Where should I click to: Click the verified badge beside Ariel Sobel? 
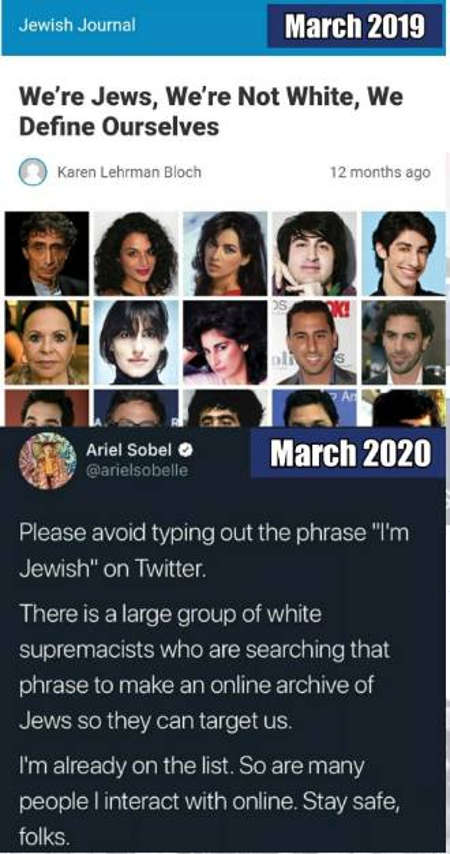tap(186, 451)
